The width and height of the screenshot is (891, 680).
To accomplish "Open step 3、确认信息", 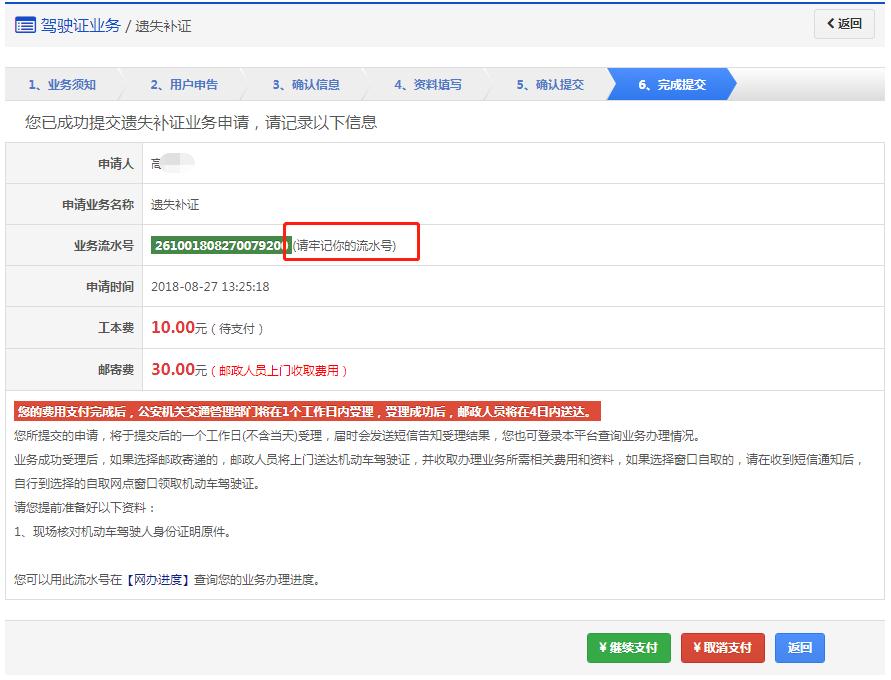I will 306,85.
